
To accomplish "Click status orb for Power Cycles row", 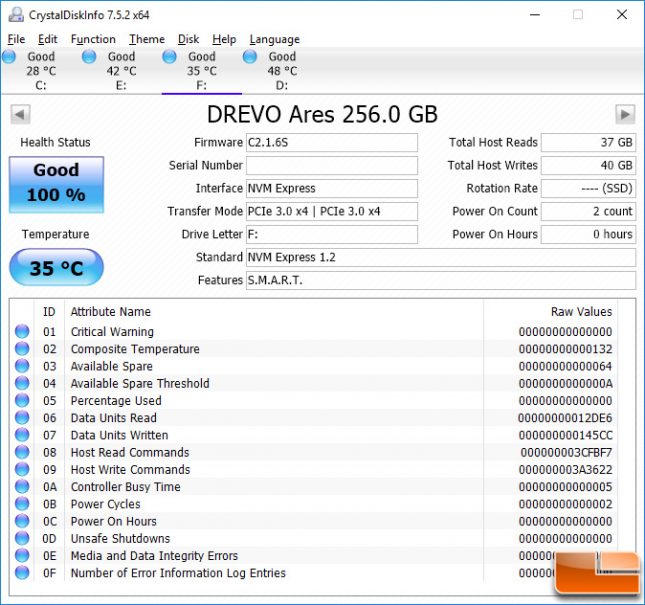I will tap(22, 504).
